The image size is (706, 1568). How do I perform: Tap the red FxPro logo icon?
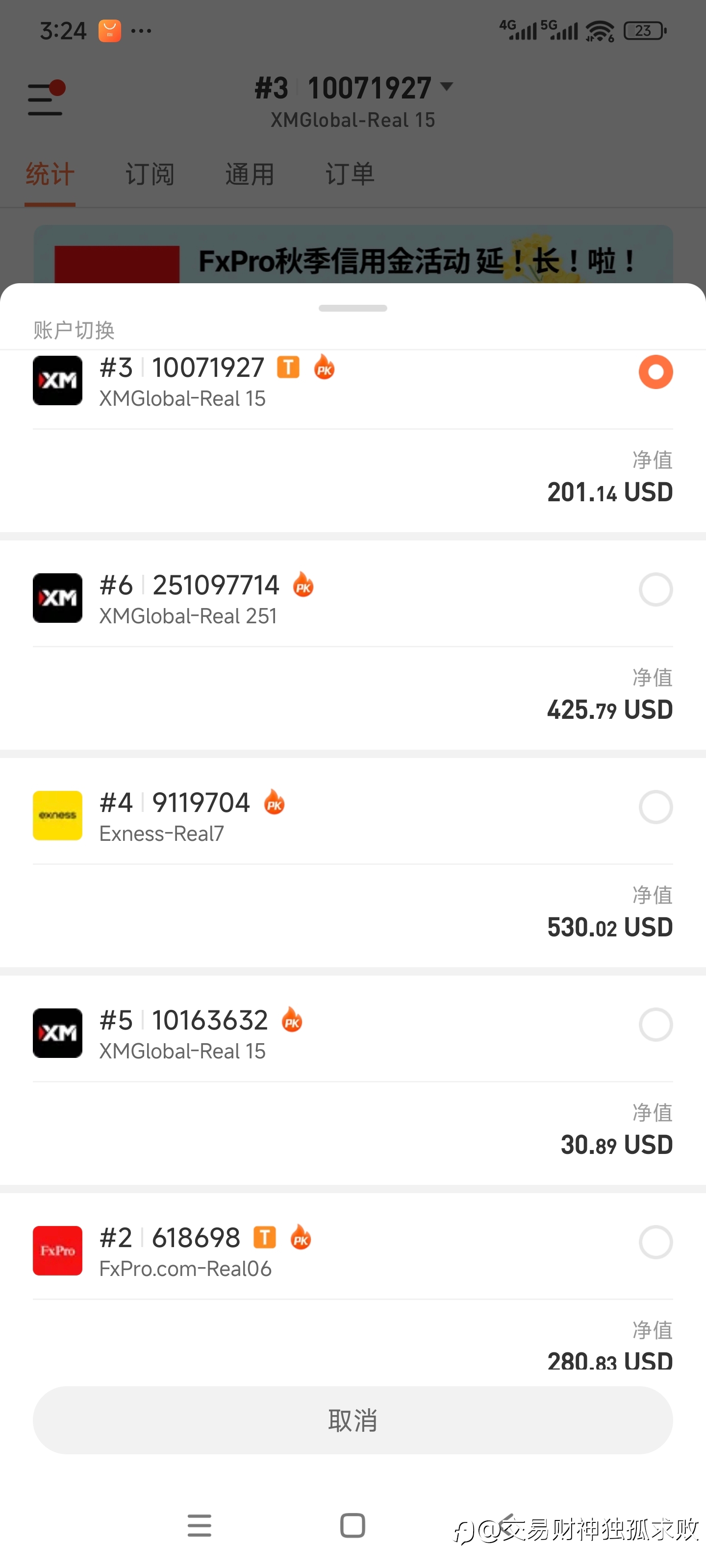pos(57,1250)
